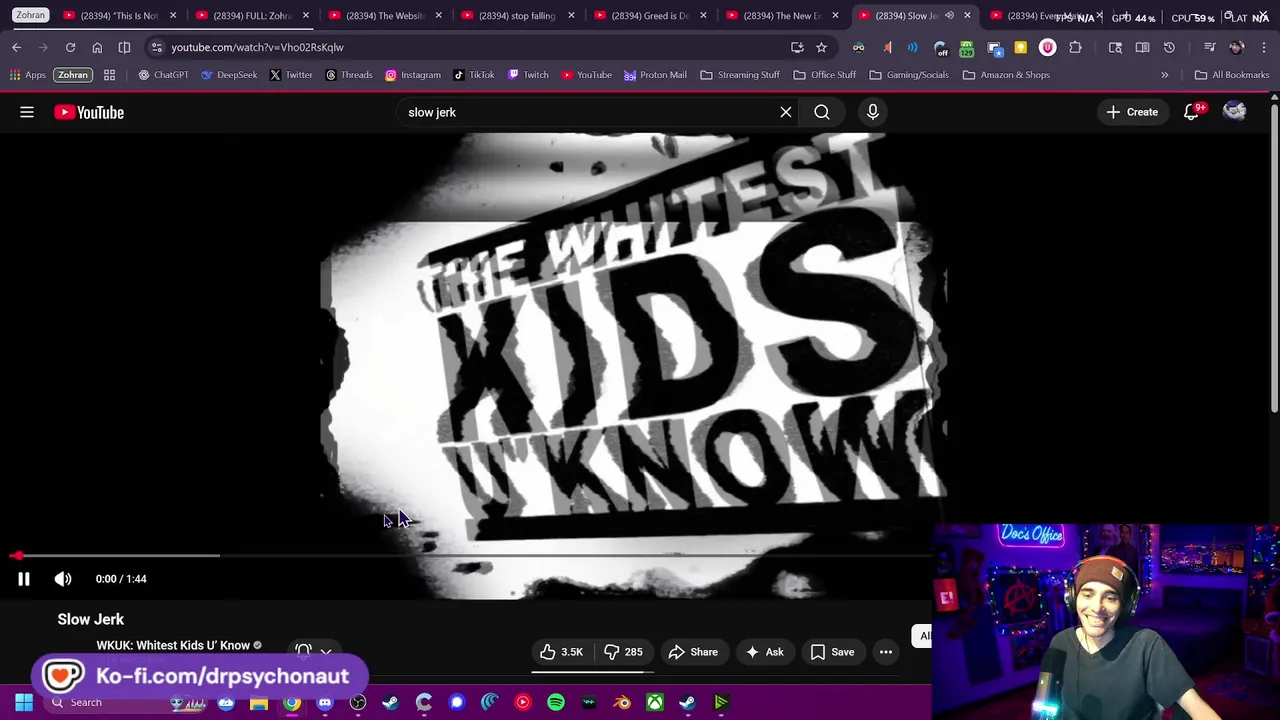Switch to 'The Website' tab
This screenshot has height=720, width=1280.
tap(385, 16)
